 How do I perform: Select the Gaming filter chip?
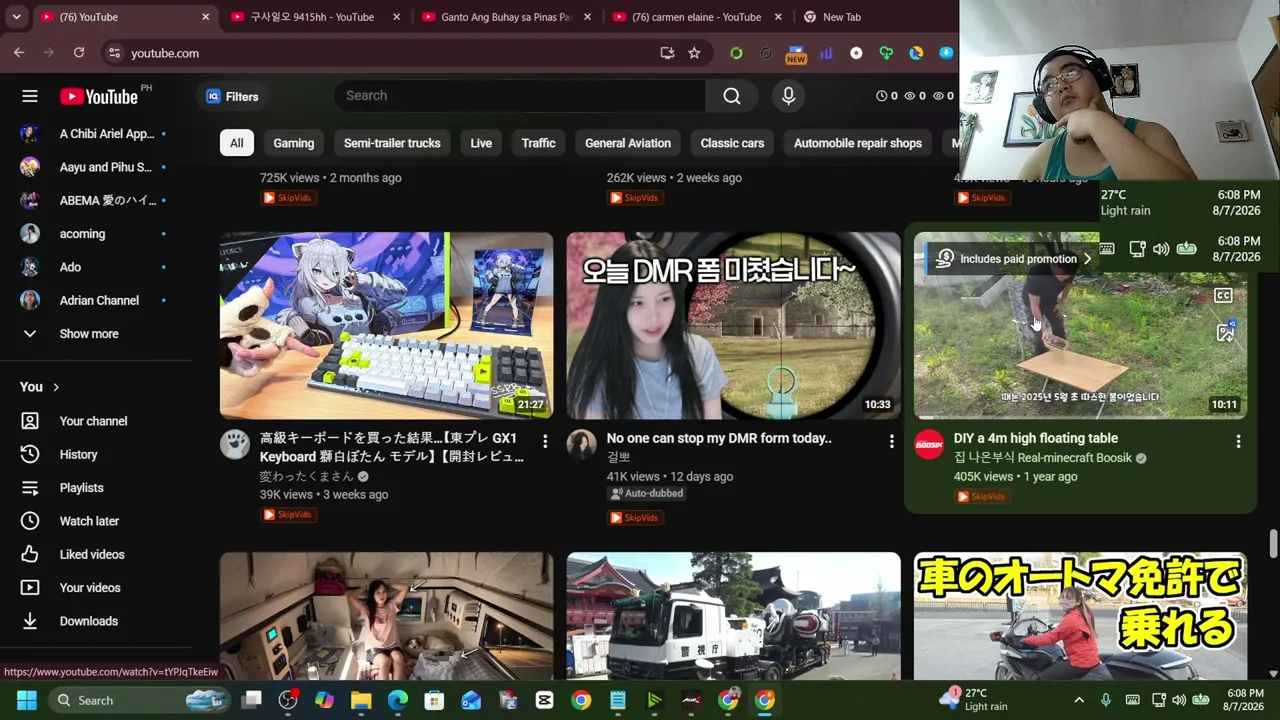294,143
